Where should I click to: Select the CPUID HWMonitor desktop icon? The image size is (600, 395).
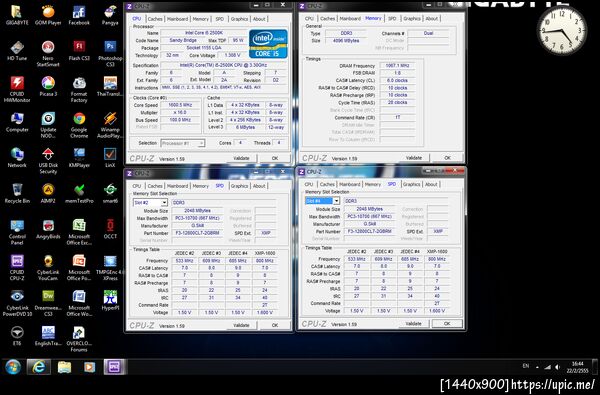(x=16, y=89)
